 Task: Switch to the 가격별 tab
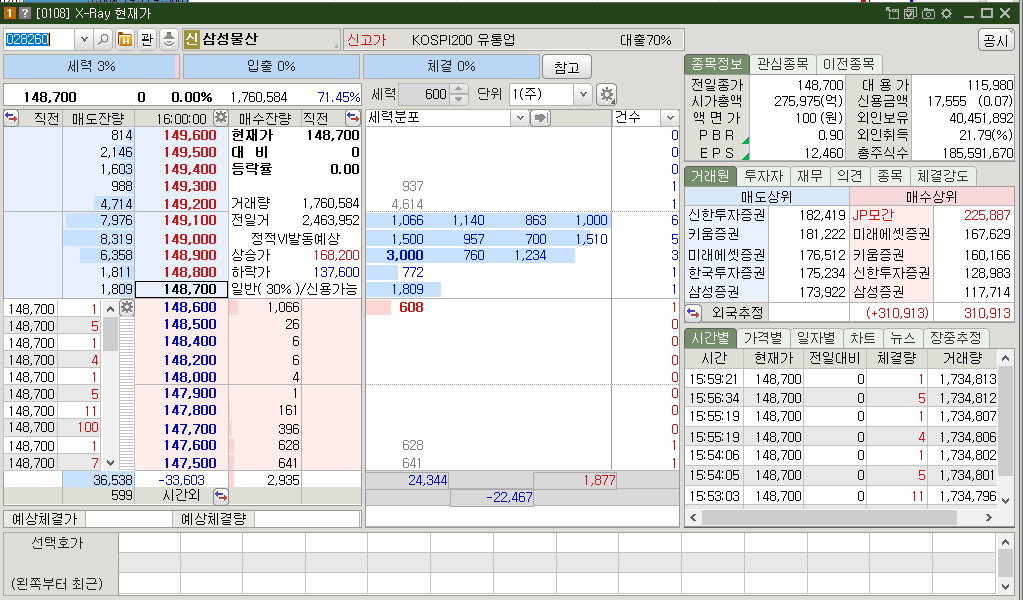[x=763, y=338]
